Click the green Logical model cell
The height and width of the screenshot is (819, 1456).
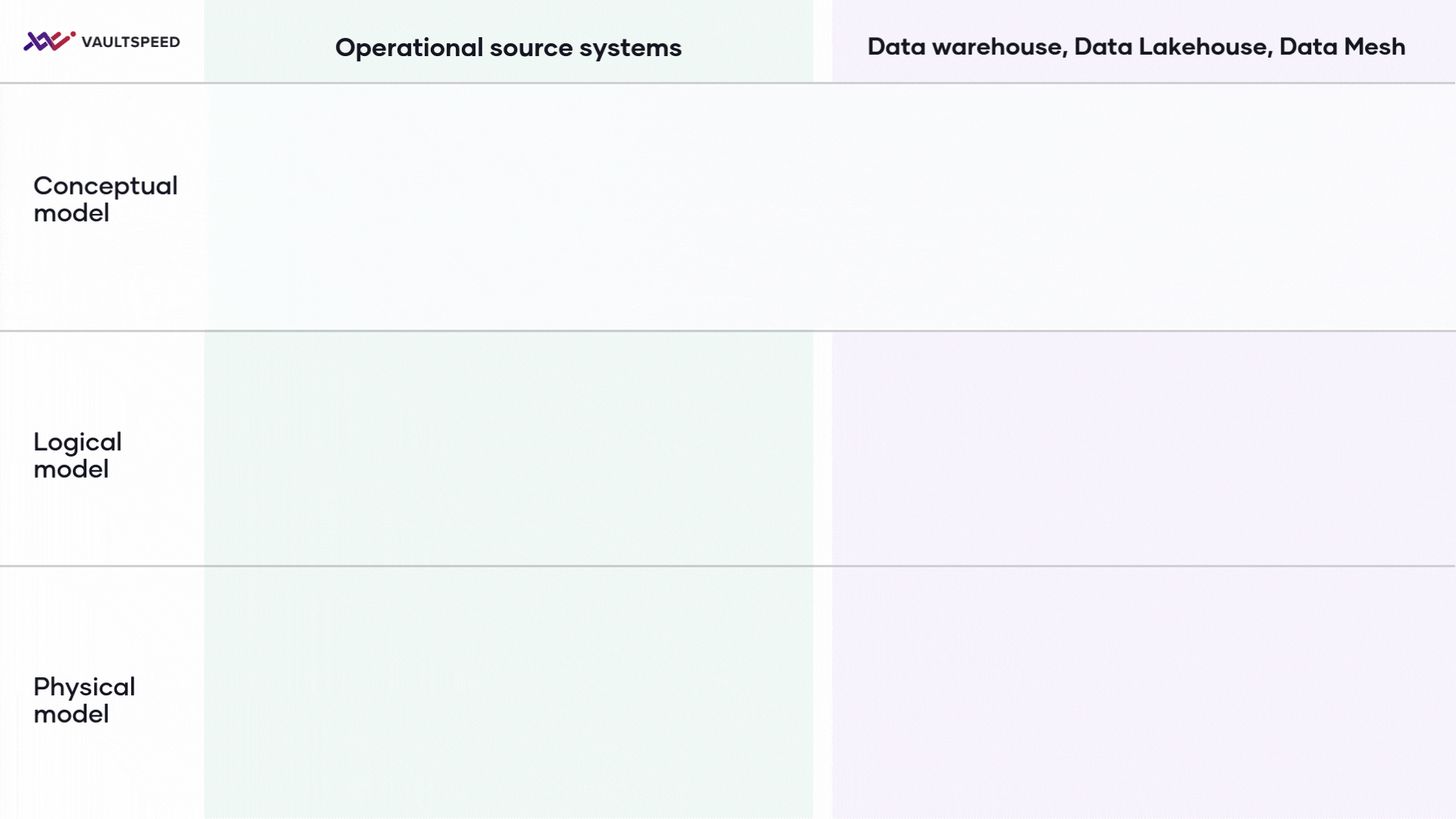coord(508,448)
